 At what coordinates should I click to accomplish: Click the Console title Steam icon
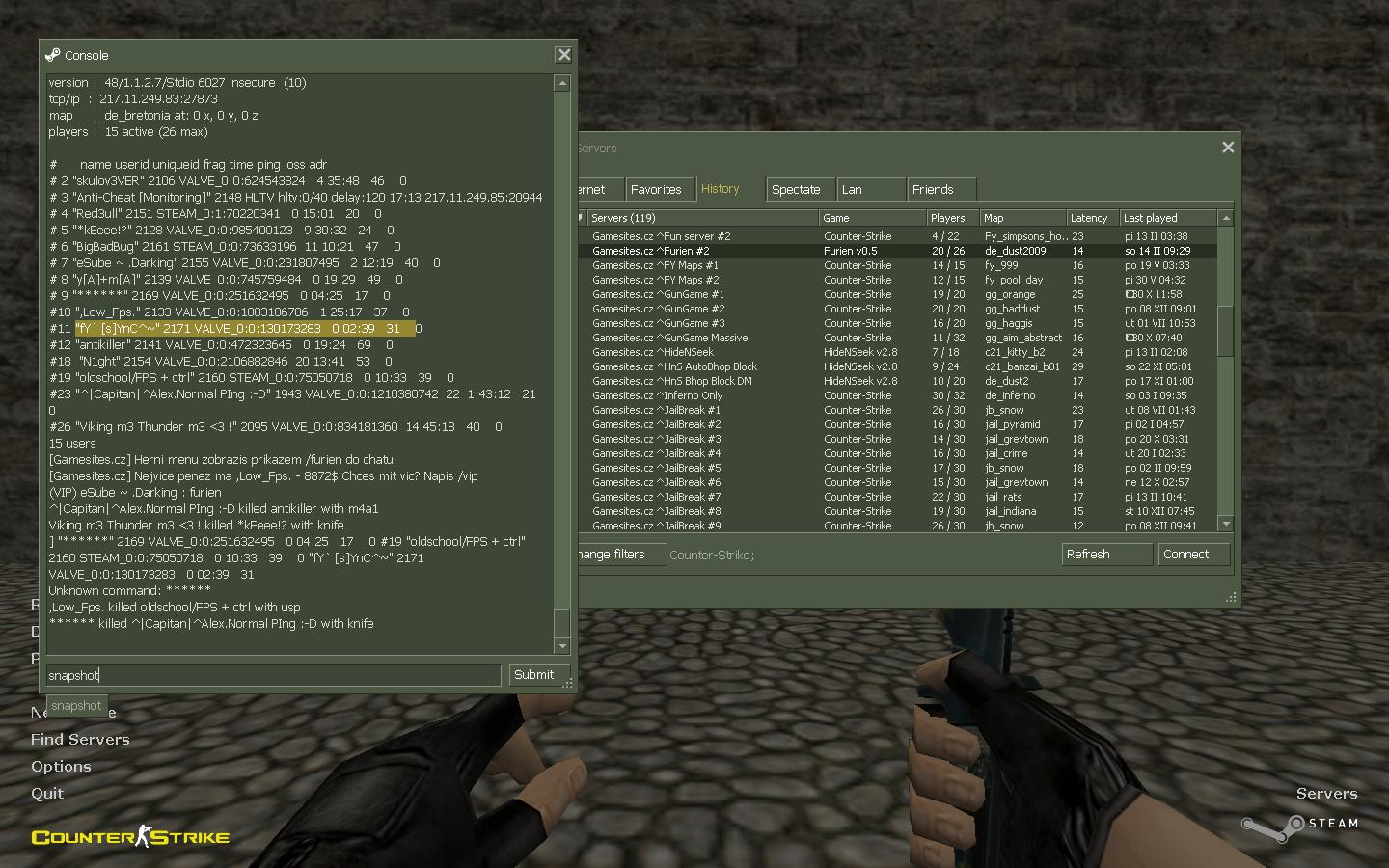point(53,55)
